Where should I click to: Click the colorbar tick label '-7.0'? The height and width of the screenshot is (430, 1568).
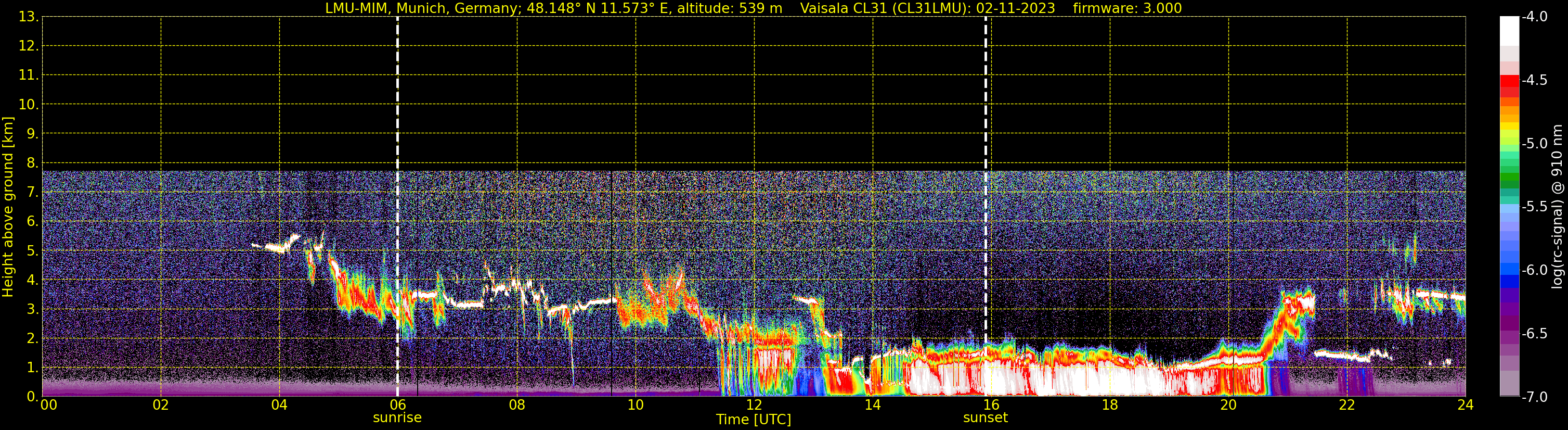point(1535,397)
